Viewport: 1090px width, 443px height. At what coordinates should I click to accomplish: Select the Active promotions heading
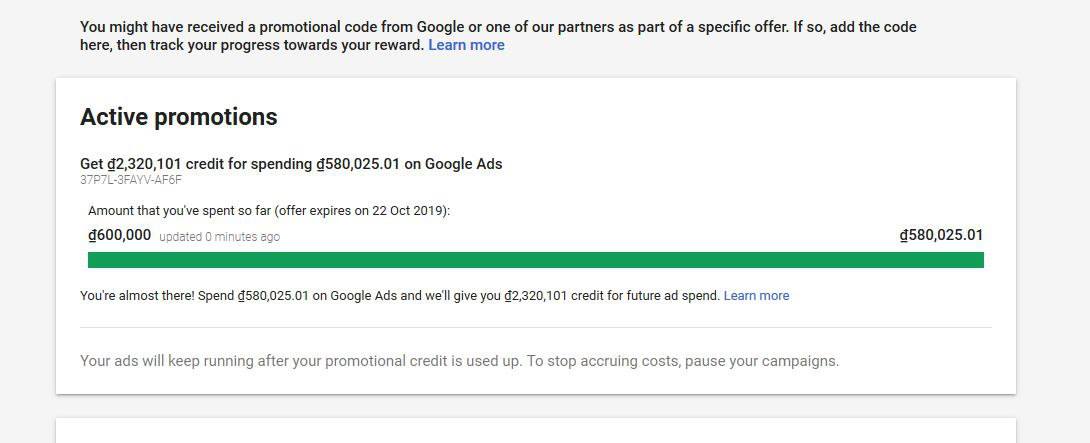coord(178,117)
